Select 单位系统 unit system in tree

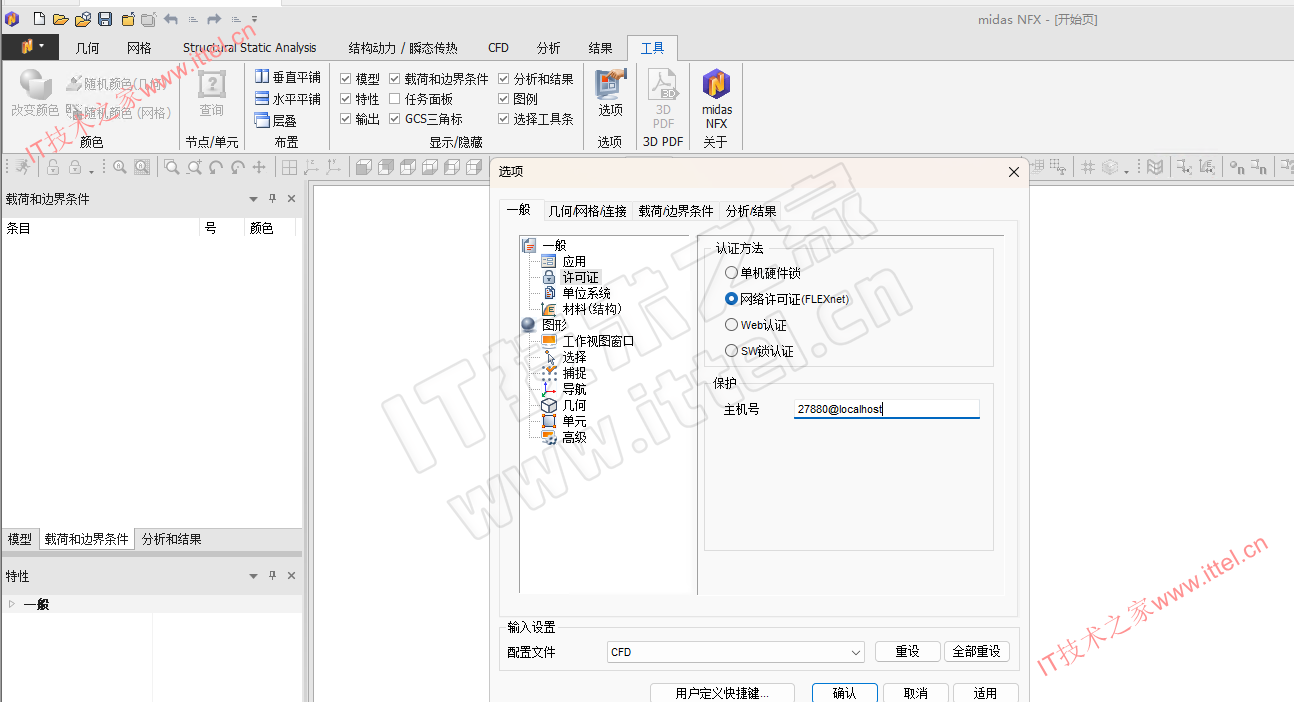pos(586,293)
